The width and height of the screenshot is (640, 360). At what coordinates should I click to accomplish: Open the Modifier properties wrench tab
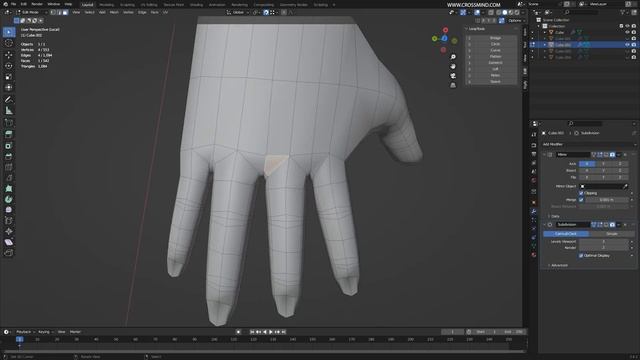(534, 211)
